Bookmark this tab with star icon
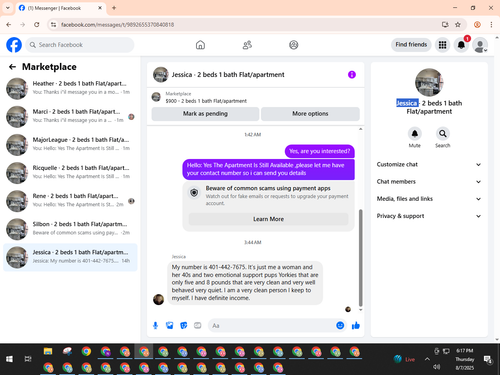500x375 pixels. [458, 25]
